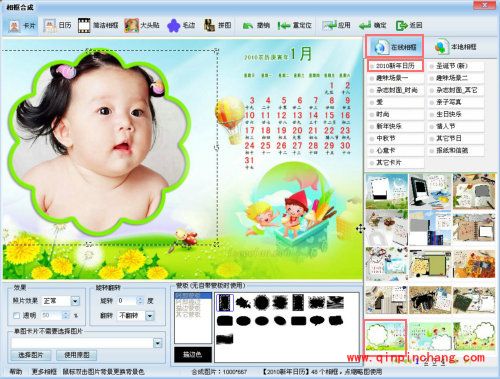Select the 心意卡 category
This screenshot has width=500, height=379.
coord(396,150)
